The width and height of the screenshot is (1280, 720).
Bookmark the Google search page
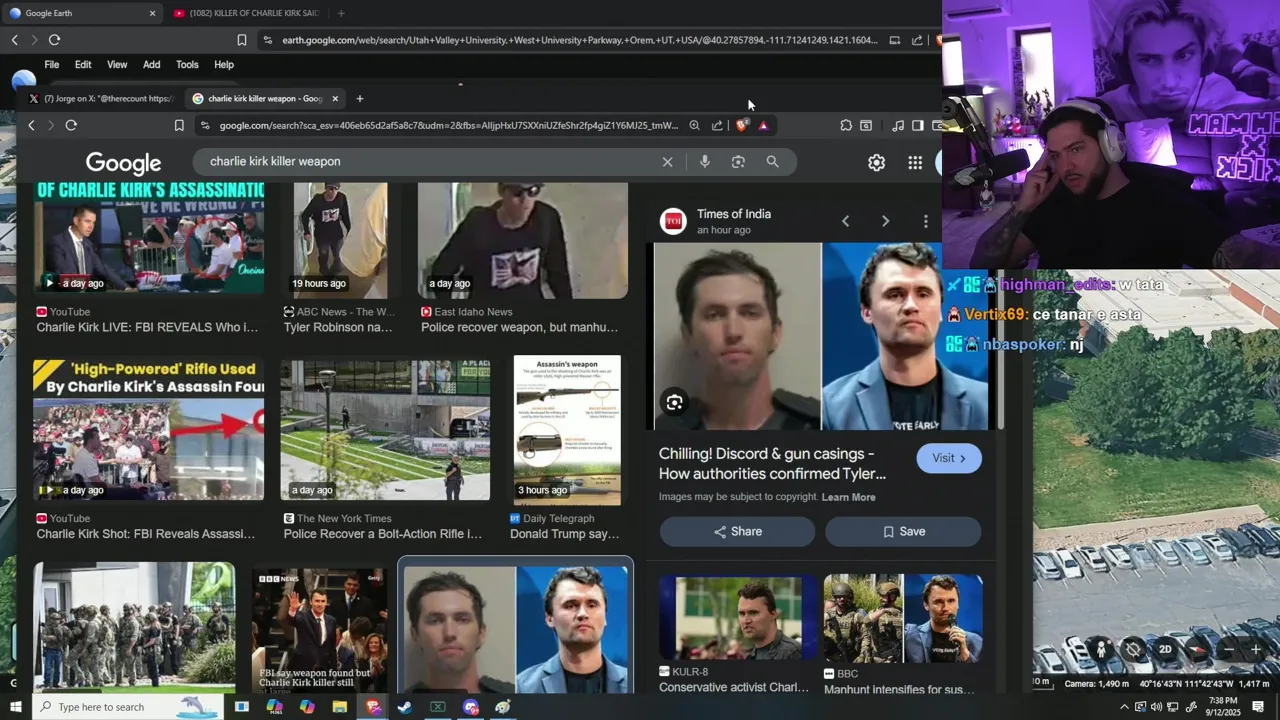click(x=179, y=125)
